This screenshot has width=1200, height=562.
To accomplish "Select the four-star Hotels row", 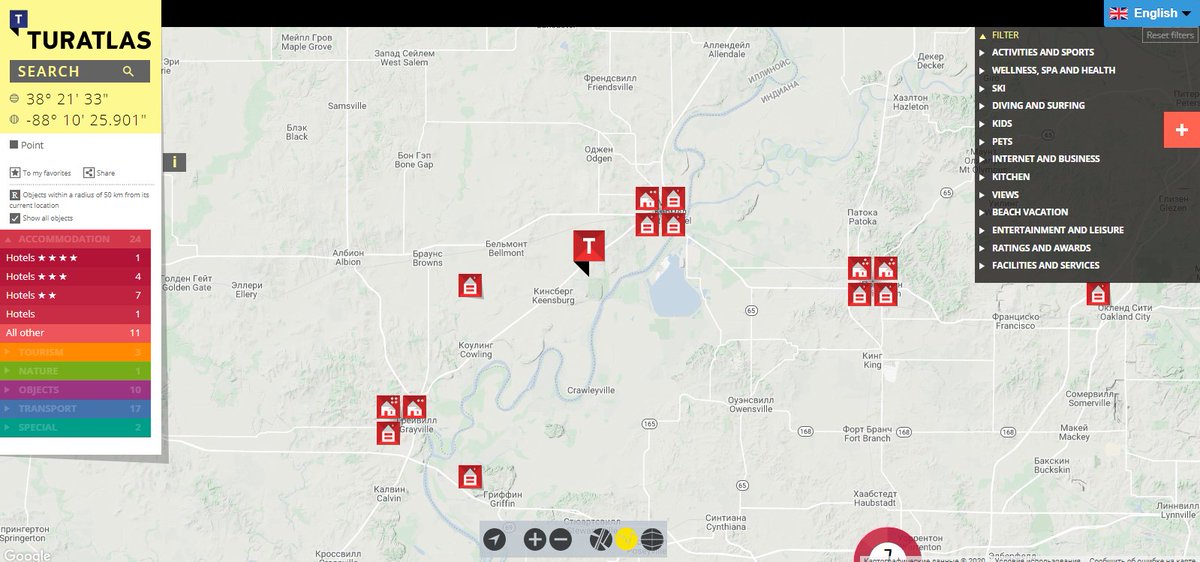I will pyautogui.click(x=76, y=258).
